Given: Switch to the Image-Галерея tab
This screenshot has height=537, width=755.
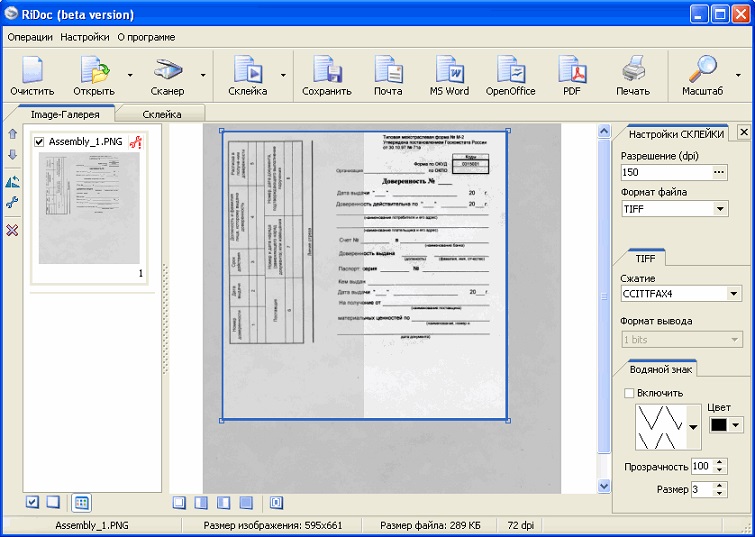Looking at the screenshot, I should pyautogui.click(x=65, y=114).
